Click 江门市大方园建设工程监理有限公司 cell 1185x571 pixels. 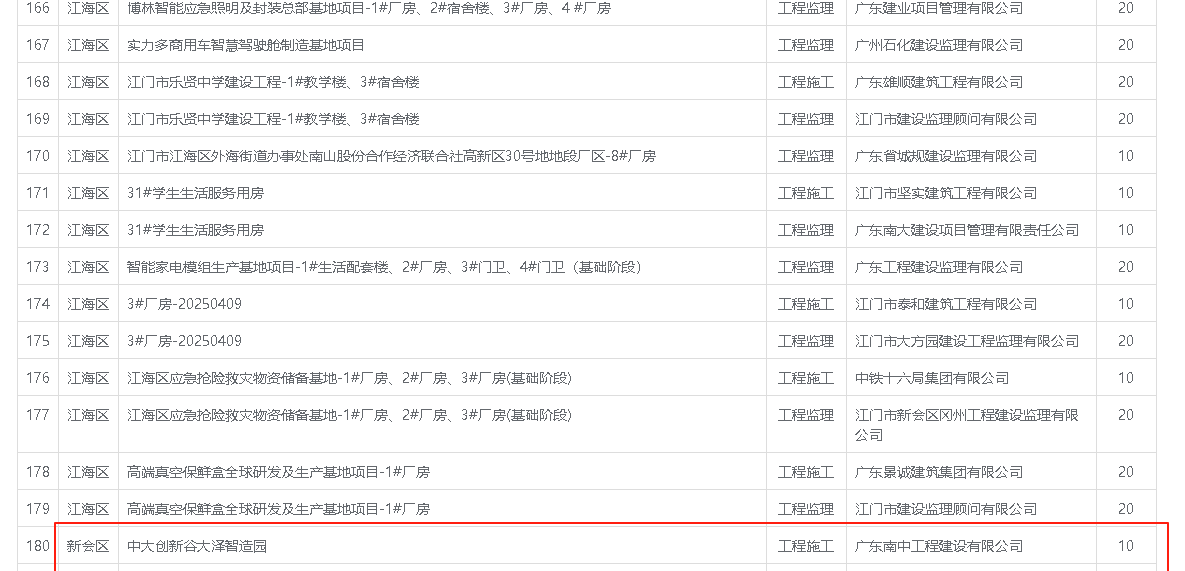pos(967,341)
